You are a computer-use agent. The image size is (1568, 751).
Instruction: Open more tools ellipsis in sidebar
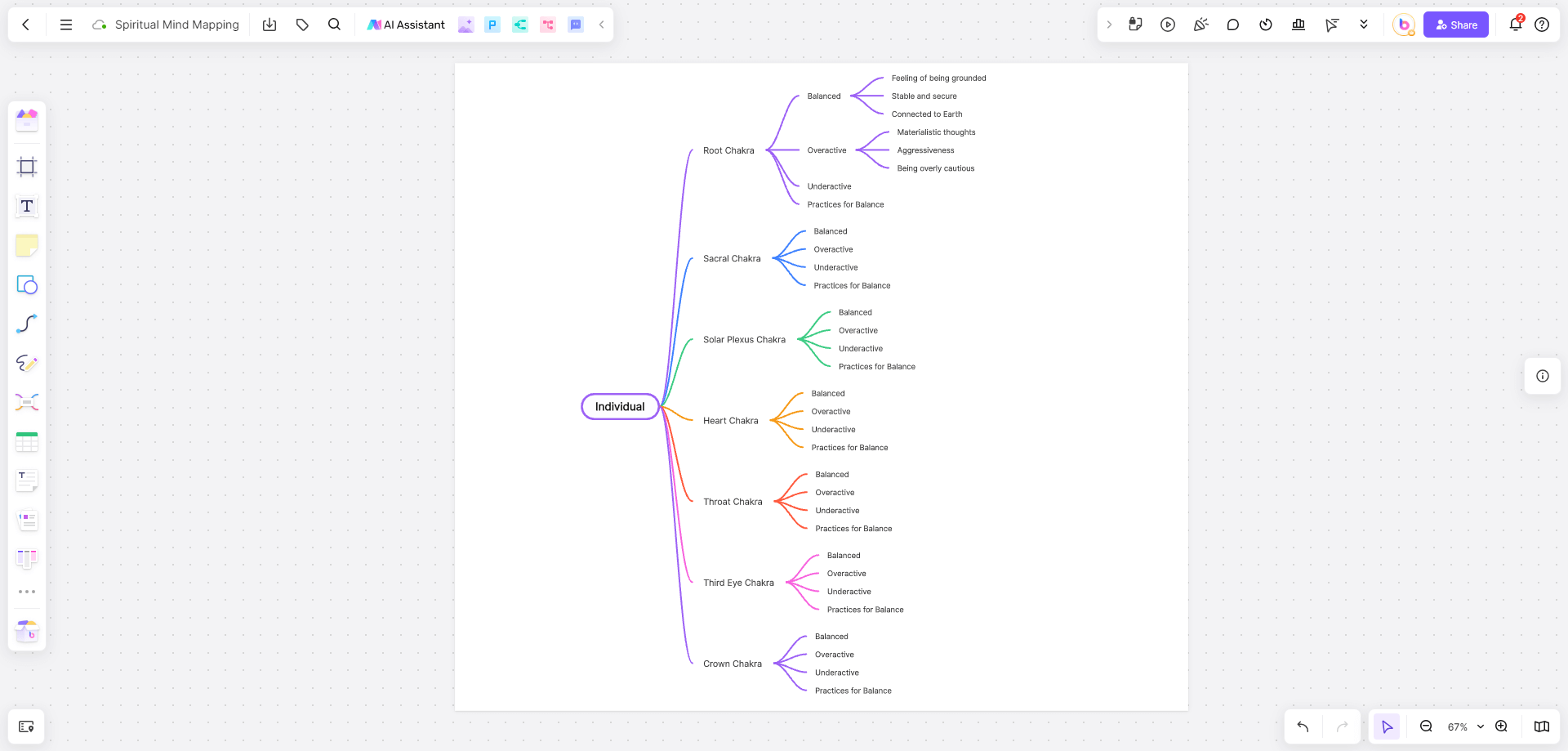(x=27, y=592)
